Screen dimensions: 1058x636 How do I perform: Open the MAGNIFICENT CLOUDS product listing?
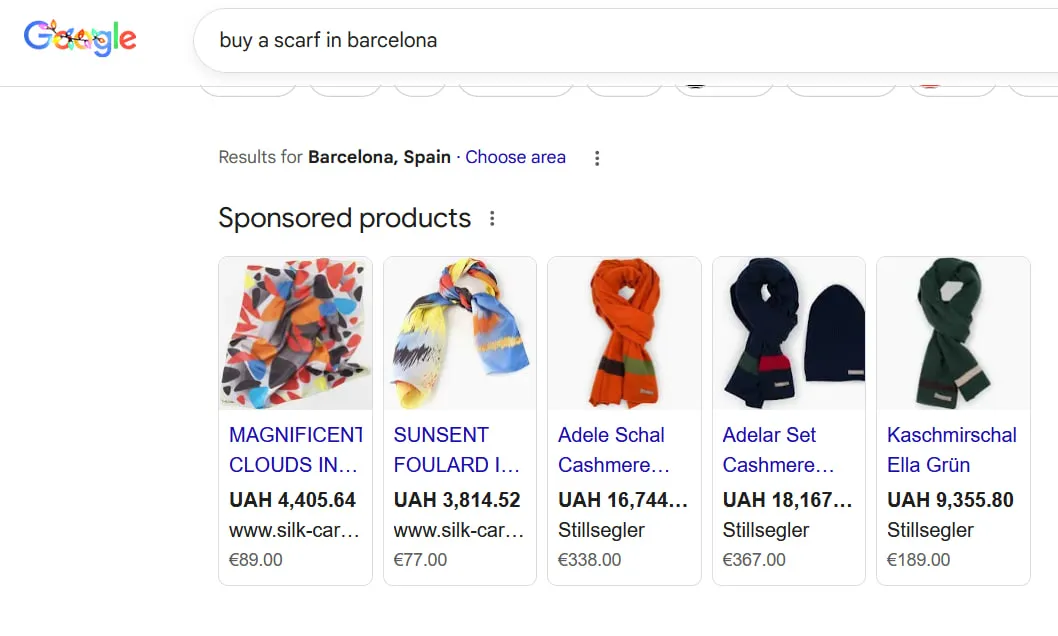294,450
